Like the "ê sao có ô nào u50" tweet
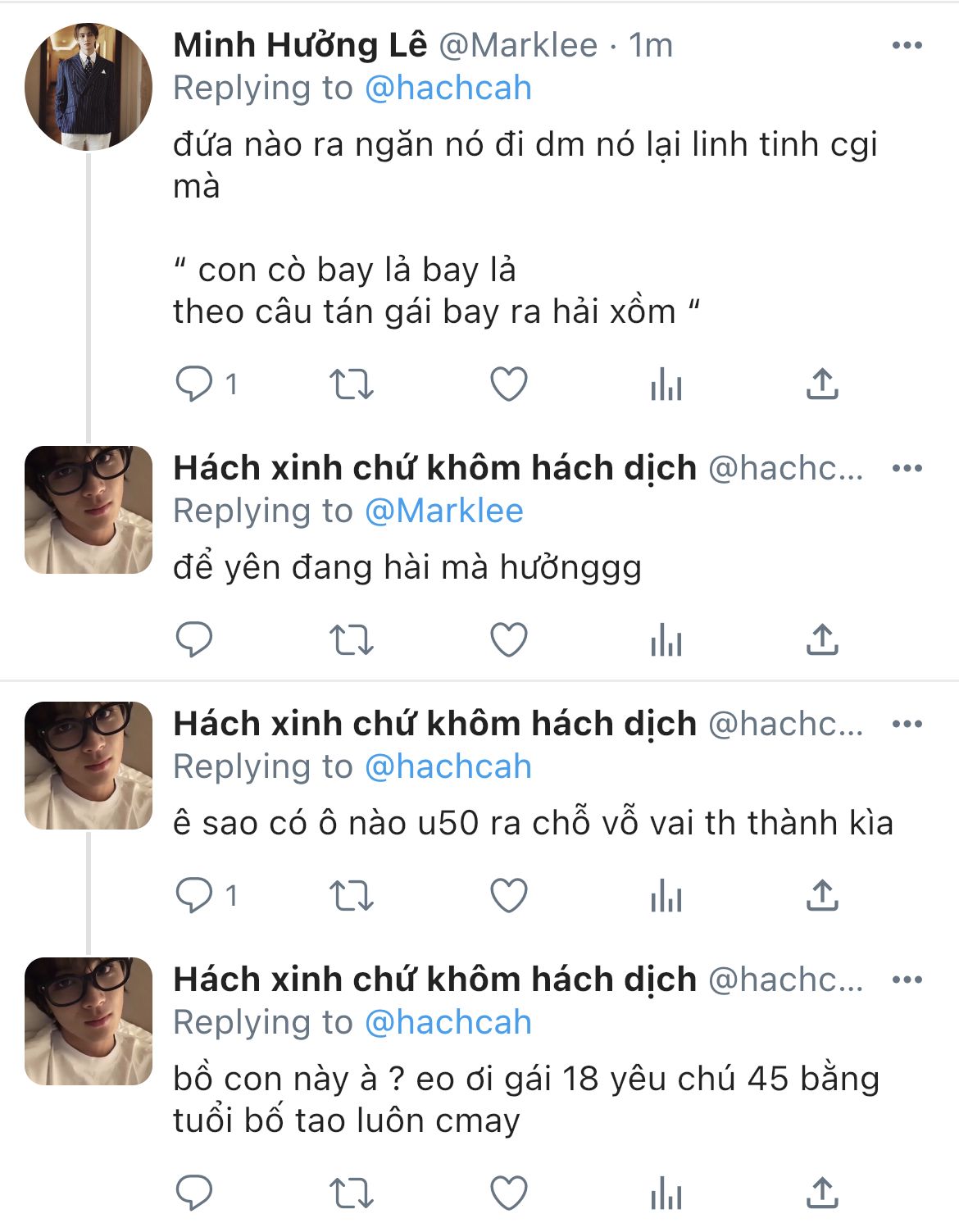Screen dimensions: 959x1232 pyautogui.click(x=508, y=895)
